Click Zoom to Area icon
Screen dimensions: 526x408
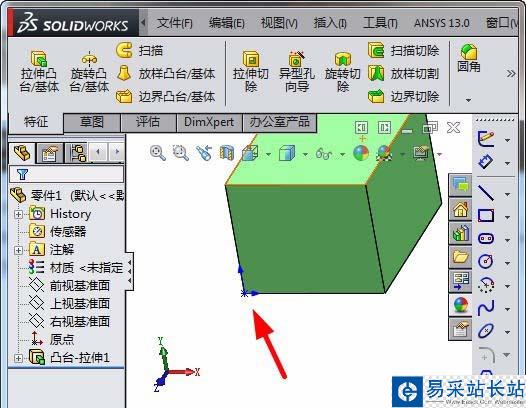[x=180, y=153]
